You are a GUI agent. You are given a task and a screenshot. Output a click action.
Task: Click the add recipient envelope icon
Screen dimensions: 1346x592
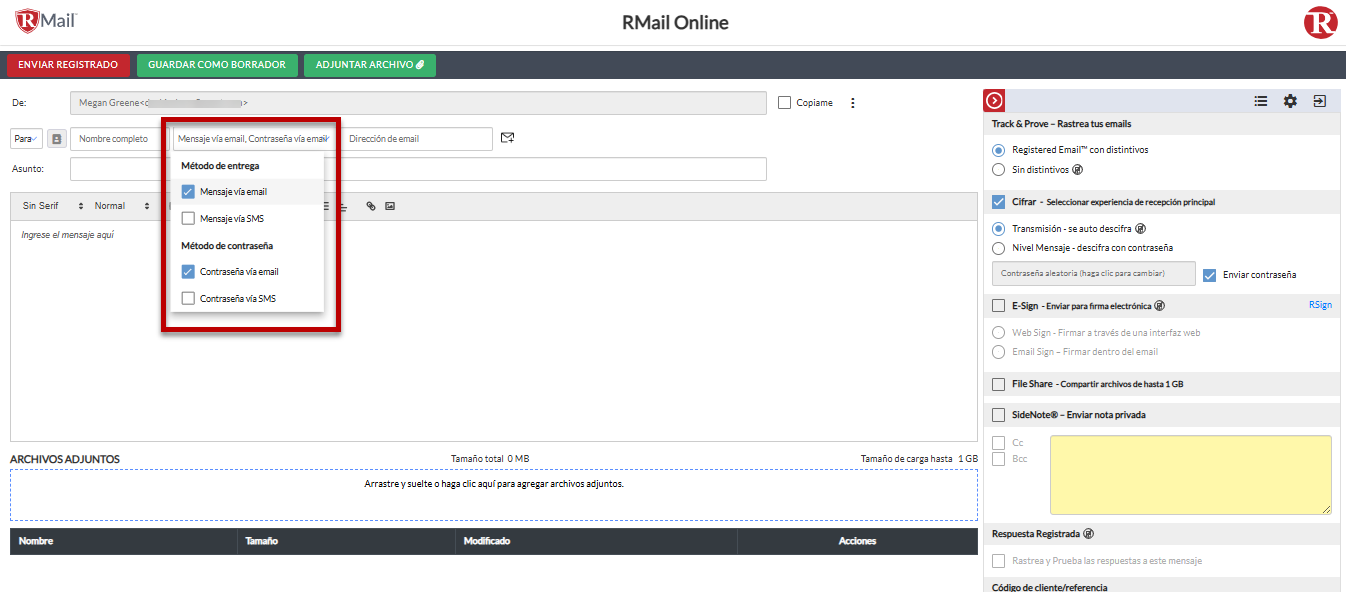point(507,138)
